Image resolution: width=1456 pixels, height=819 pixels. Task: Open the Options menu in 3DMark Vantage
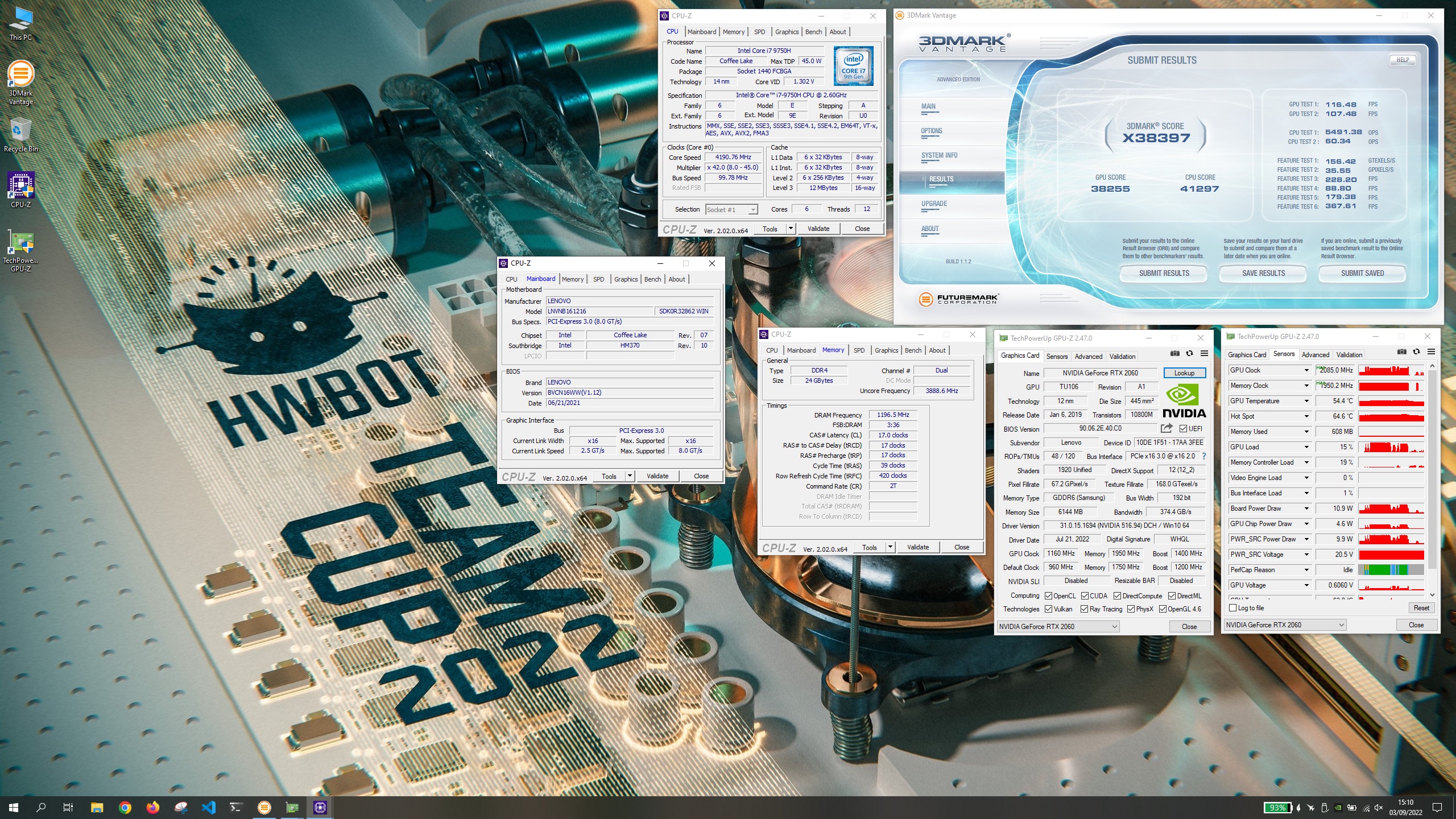coord(932,131)
